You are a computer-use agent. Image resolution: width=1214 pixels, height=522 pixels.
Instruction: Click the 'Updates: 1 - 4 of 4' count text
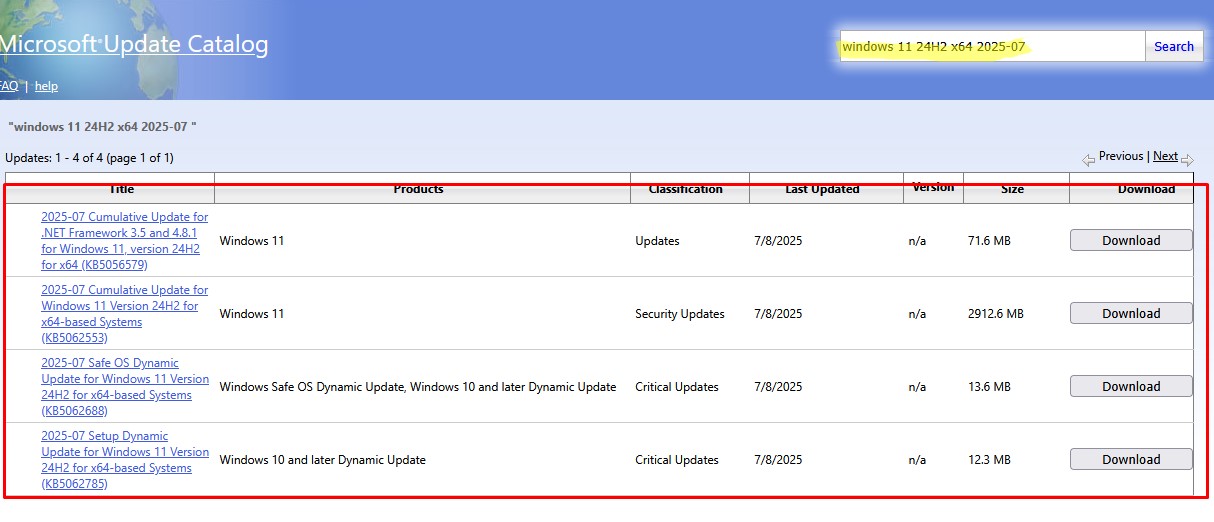89,158
